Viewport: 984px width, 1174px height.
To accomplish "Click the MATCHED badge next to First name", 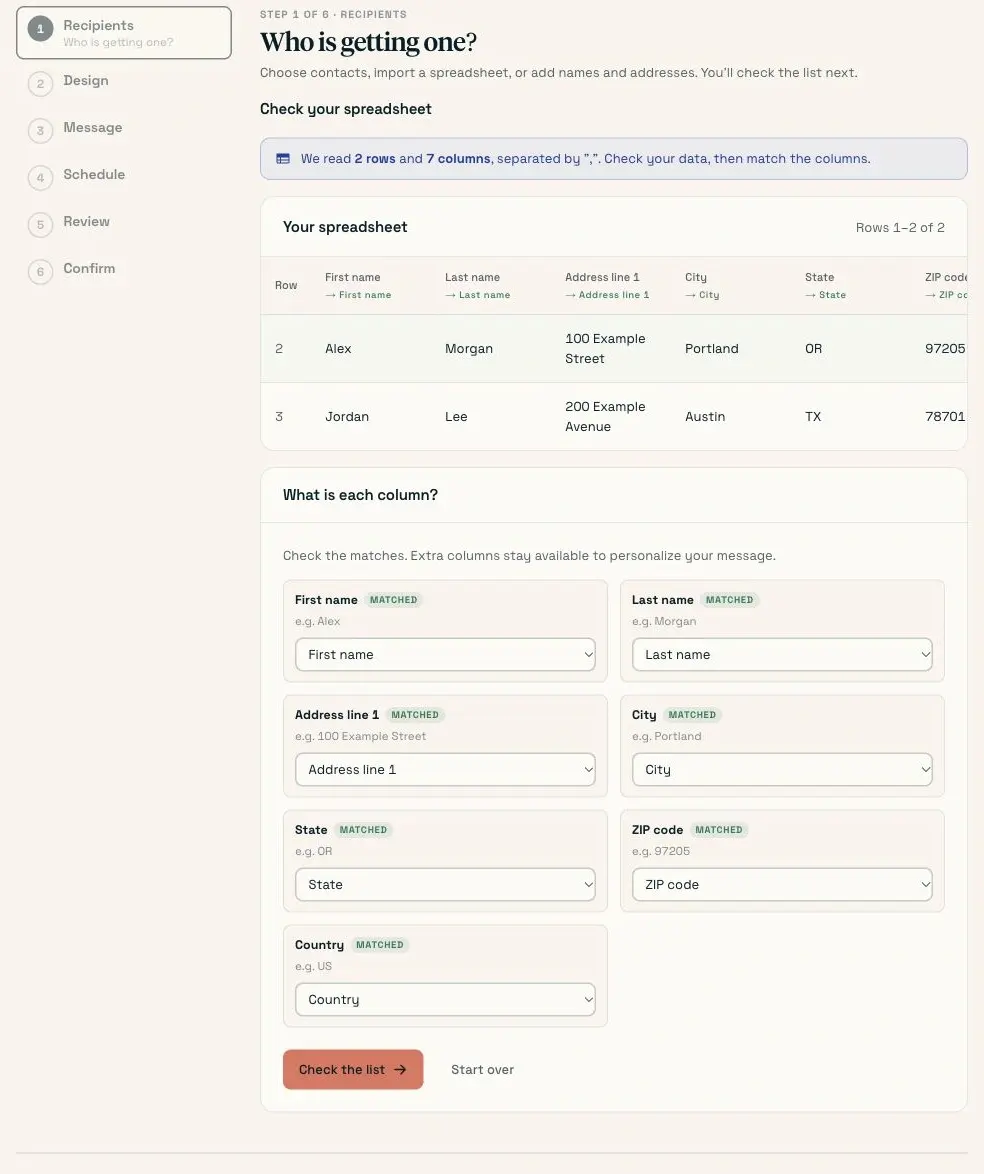I will [393, 600].
